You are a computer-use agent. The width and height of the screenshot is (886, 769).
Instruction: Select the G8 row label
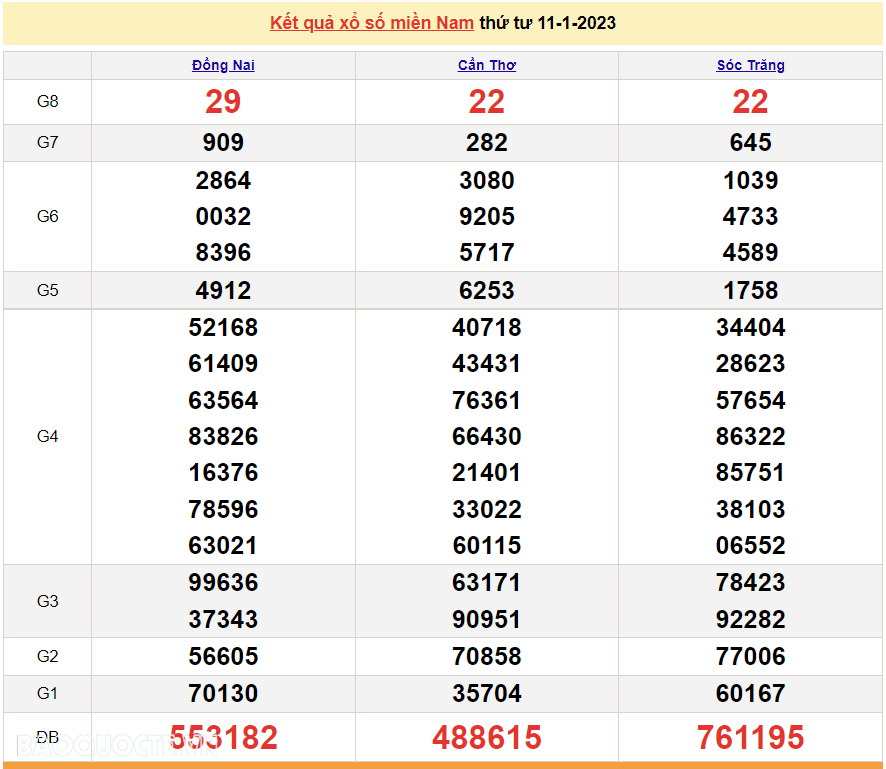[48, 102]
